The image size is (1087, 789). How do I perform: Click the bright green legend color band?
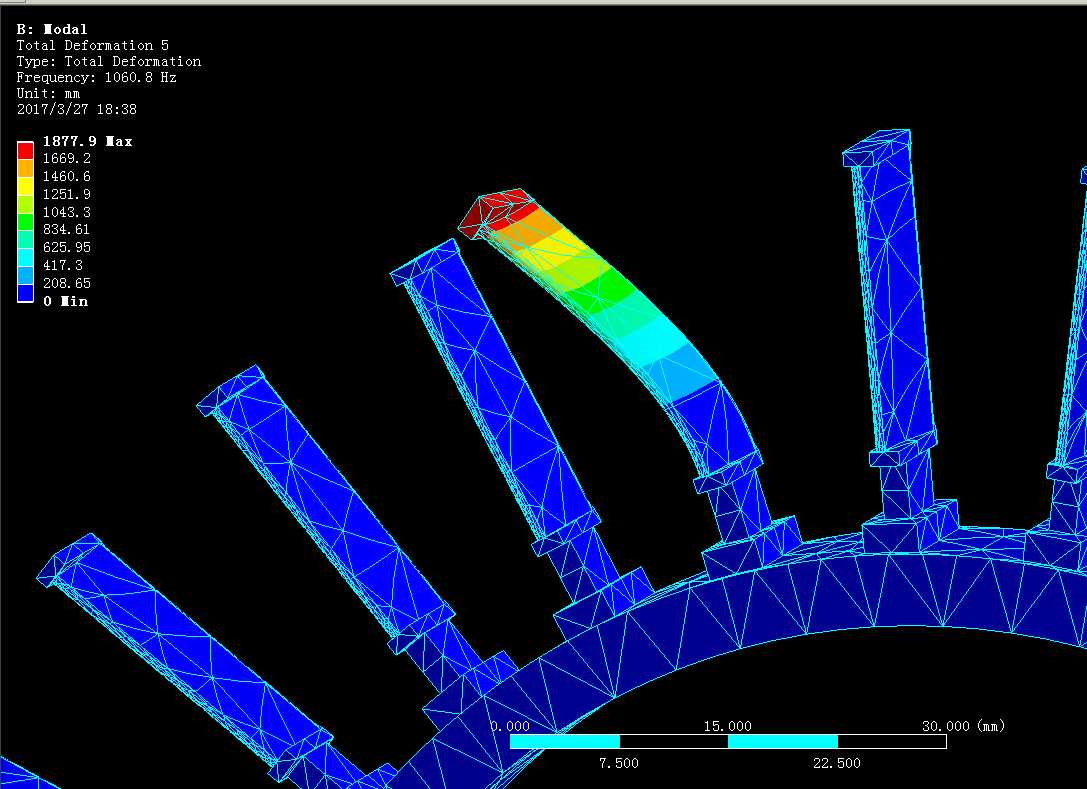pos(25,221)
